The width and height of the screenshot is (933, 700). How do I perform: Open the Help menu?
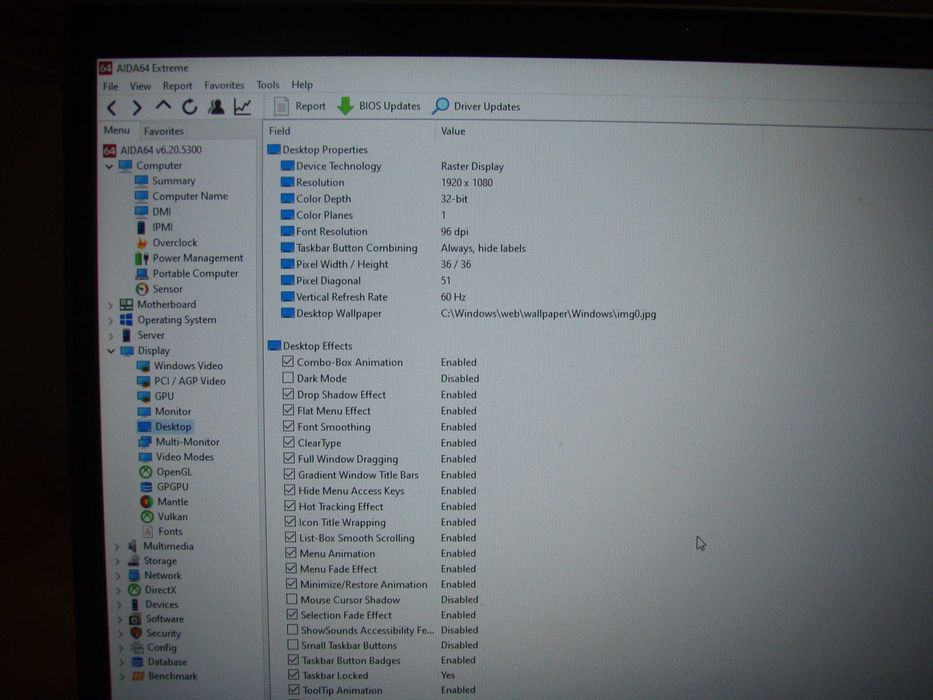pyautogui.click(x=302, y=85)
